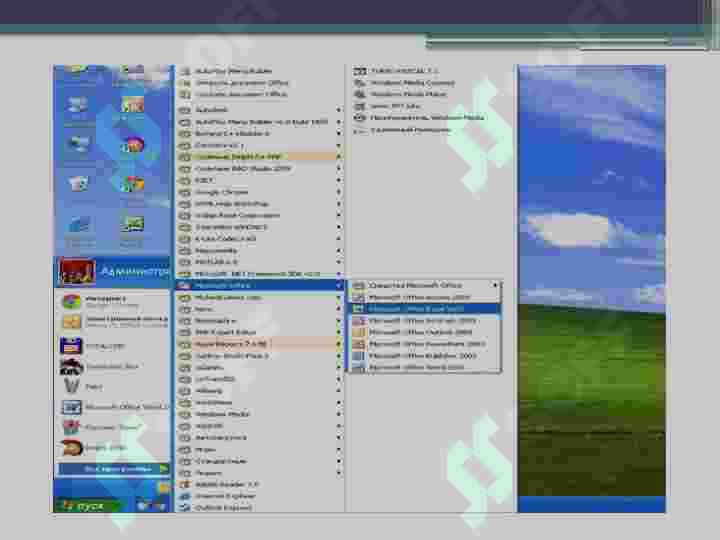This screenshot has height=540, width=720.
Task: Open the CodeGear RAD Studio 2009 folder
Action: (259, 169)
